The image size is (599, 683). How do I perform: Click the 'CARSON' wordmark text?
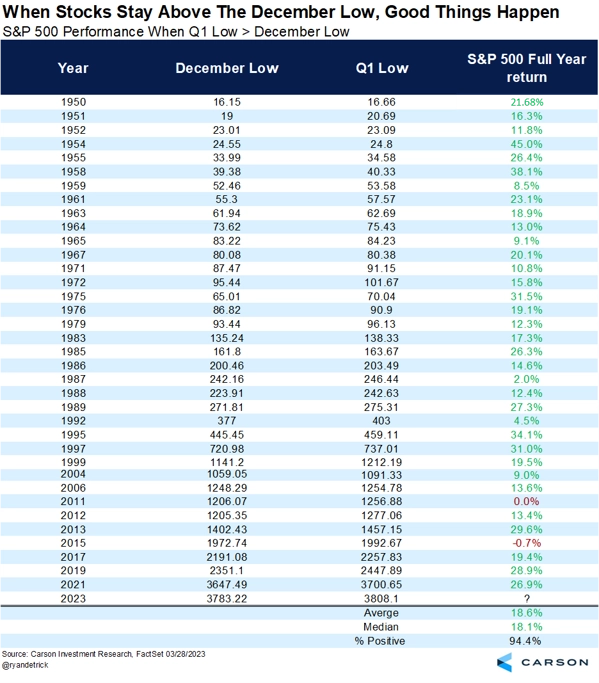point(555,663)
